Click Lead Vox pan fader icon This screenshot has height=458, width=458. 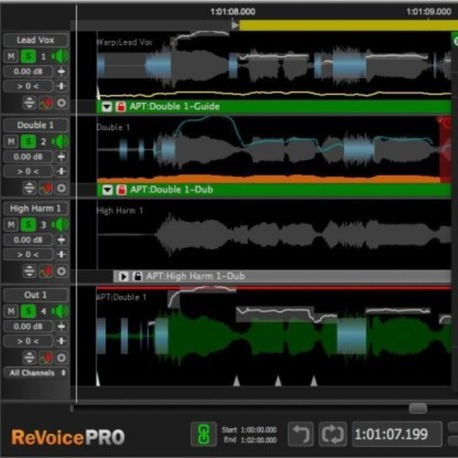(x=61, y=86)
